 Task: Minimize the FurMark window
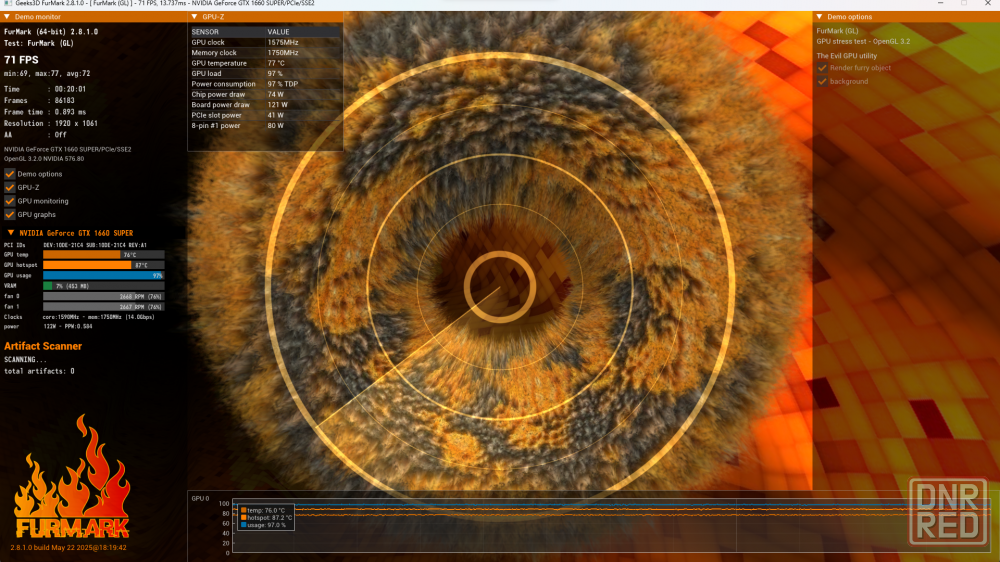940,3
